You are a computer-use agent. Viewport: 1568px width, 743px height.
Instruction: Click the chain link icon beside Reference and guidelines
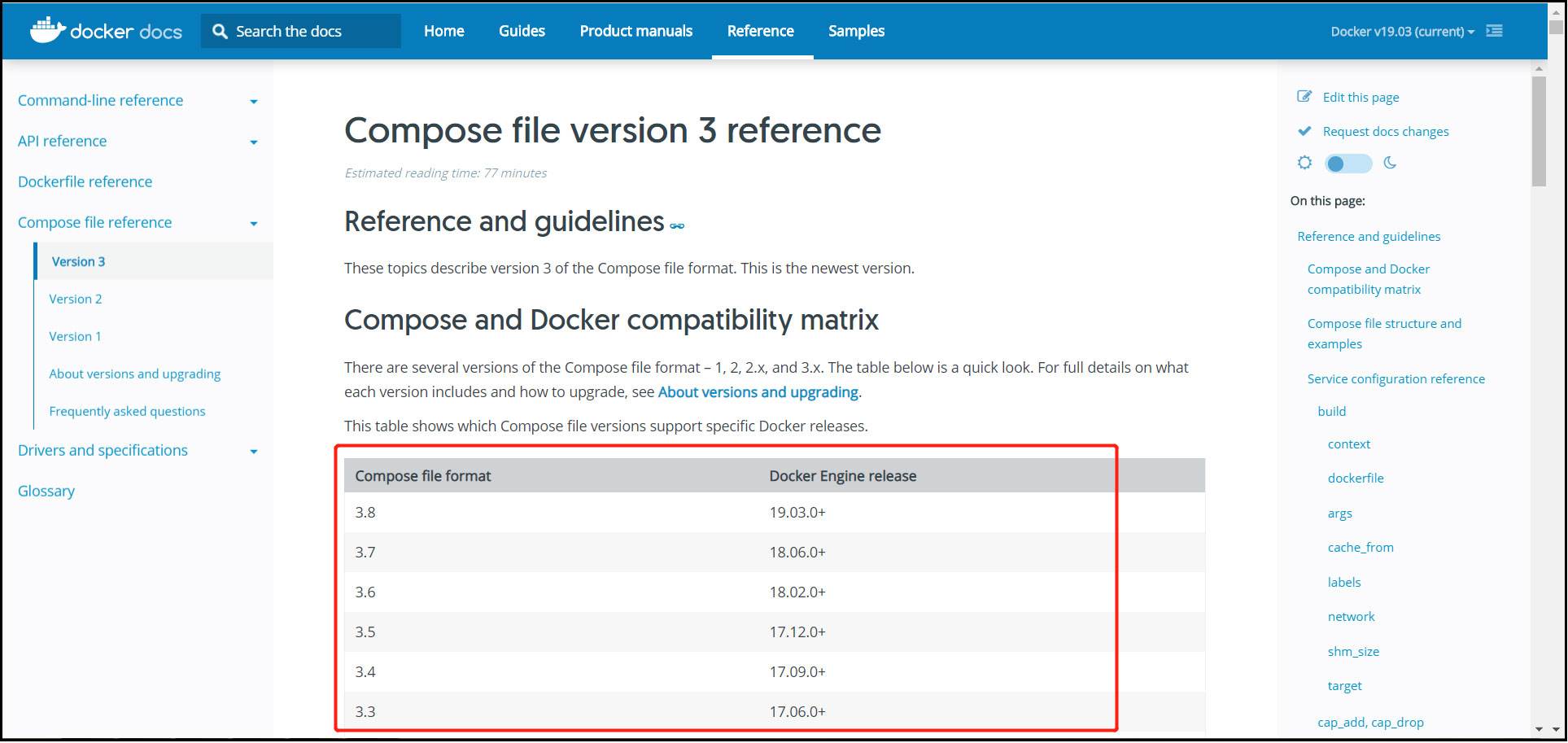[x=678, y=225]
